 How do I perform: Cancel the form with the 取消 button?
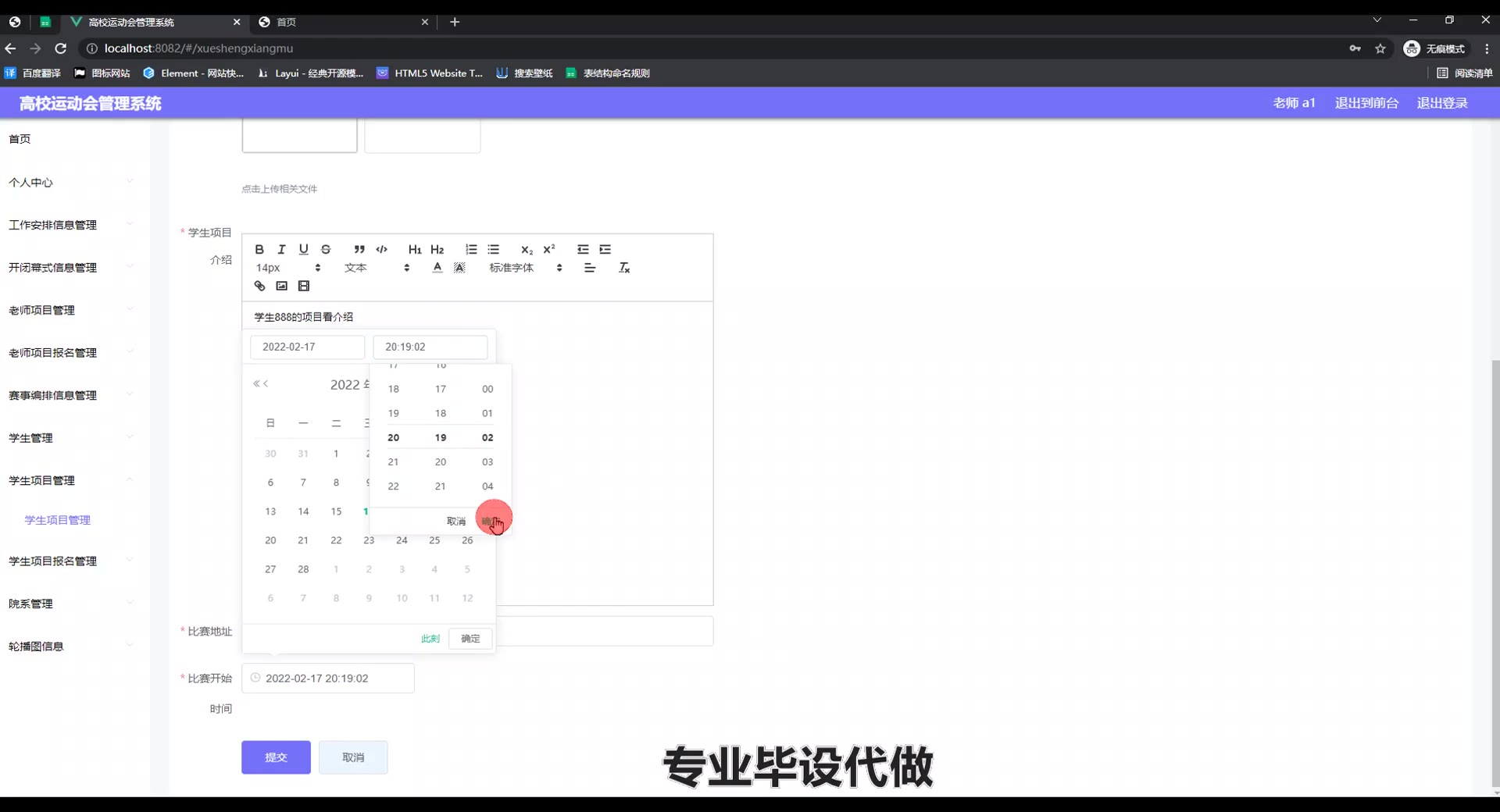(353, 757)
